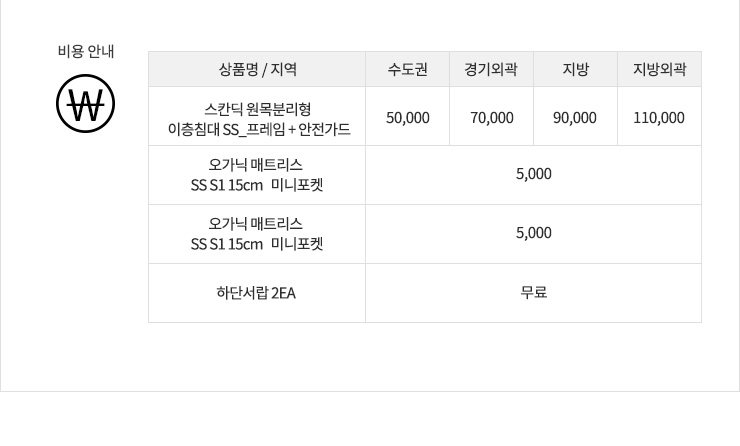Image resolution: width=740 pixels, height=446 pixels.
Task: Click the 지방 column header
Action: 575,70
